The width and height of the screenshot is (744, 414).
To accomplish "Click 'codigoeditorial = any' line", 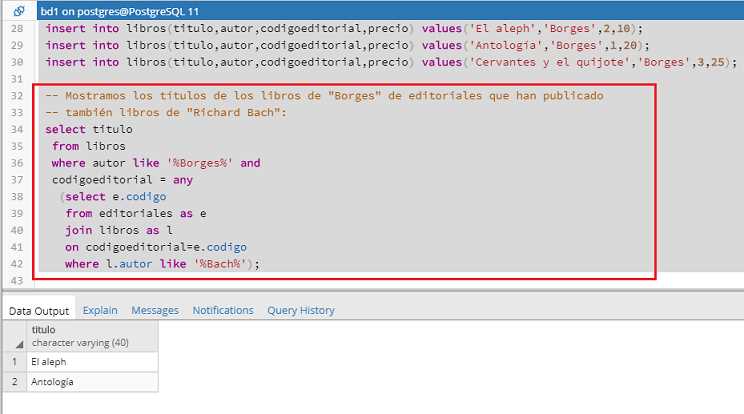I will coord(122,180).
